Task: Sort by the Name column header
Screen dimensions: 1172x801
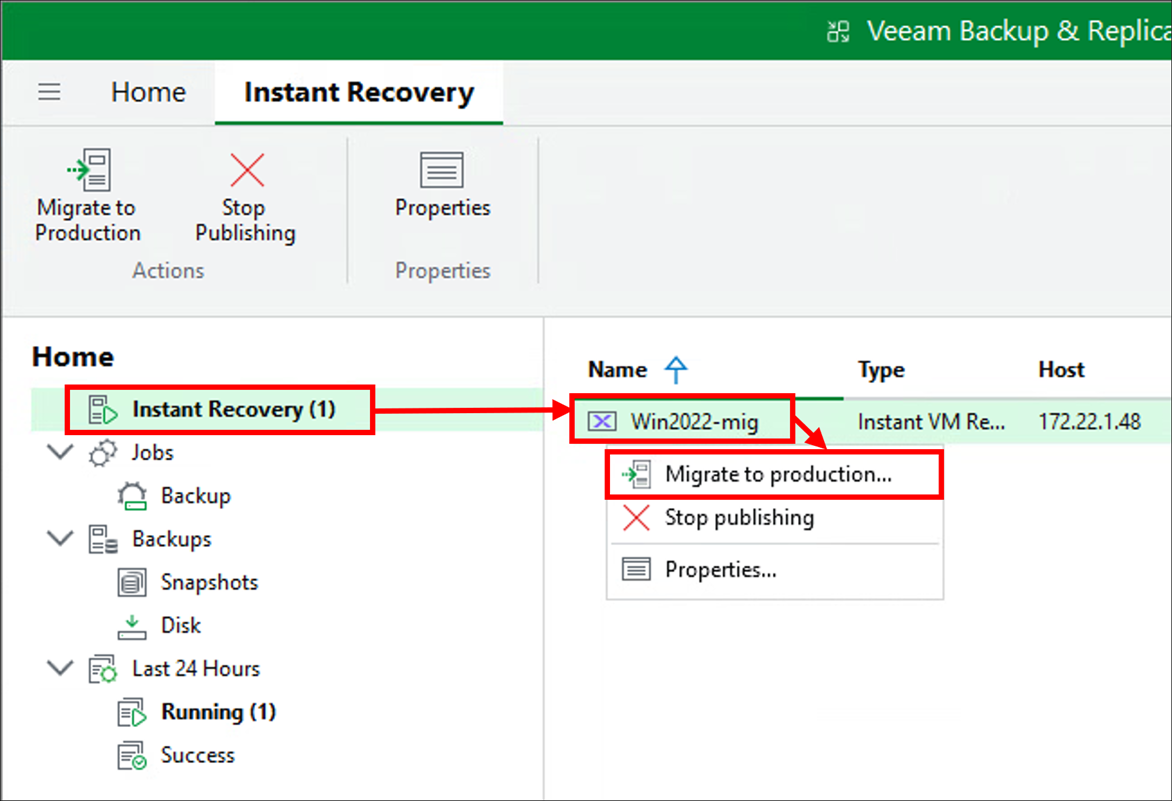Action: click(617, 370)
